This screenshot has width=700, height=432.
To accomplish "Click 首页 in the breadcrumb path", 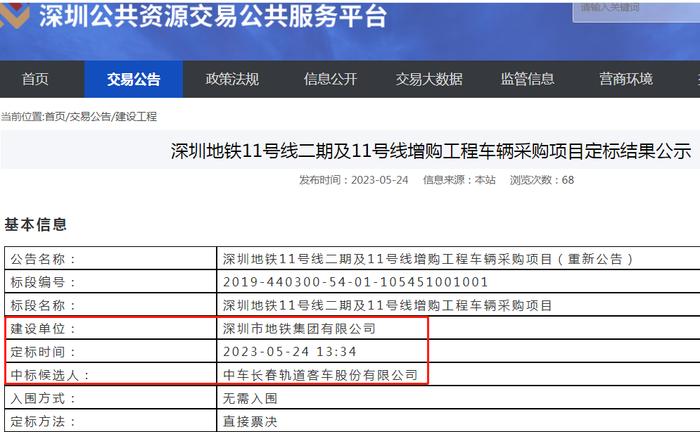I will point(55,117).
